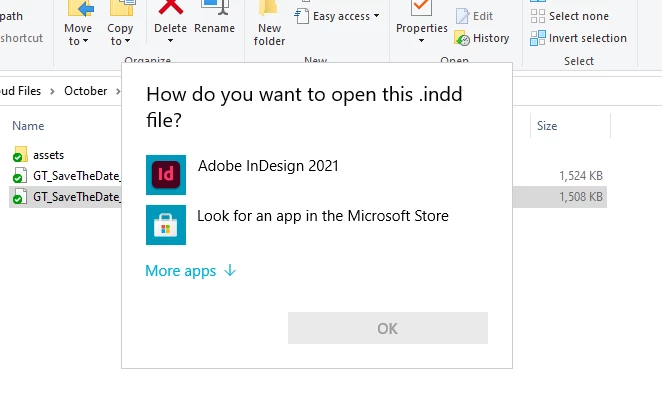Viewport: 662px width, 420px height.
Task: Click Select none label
Action: point(579,16)
